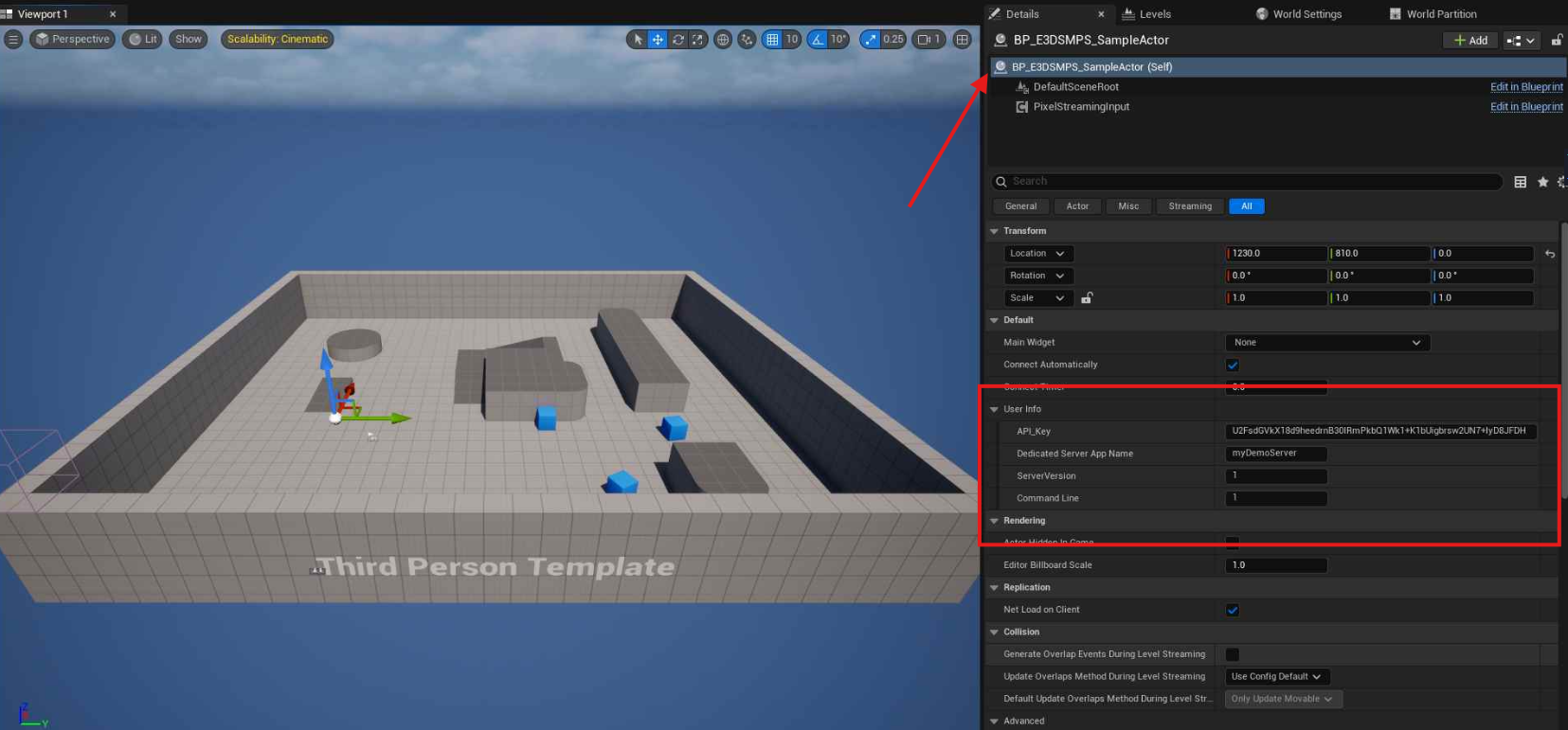
Task: Click the favorites star icon in Details
Action: [1542, 182]
